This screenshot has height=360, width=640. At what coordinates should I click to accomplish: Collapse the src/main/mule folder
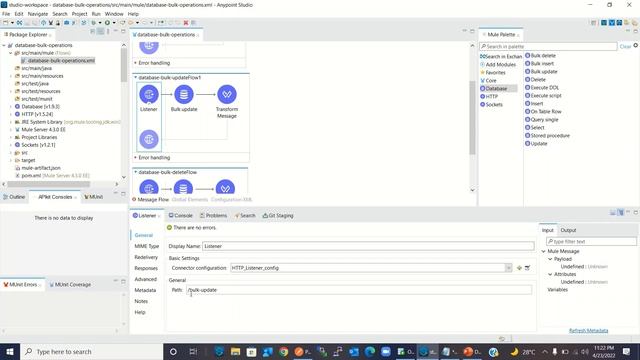coord(11,53)
